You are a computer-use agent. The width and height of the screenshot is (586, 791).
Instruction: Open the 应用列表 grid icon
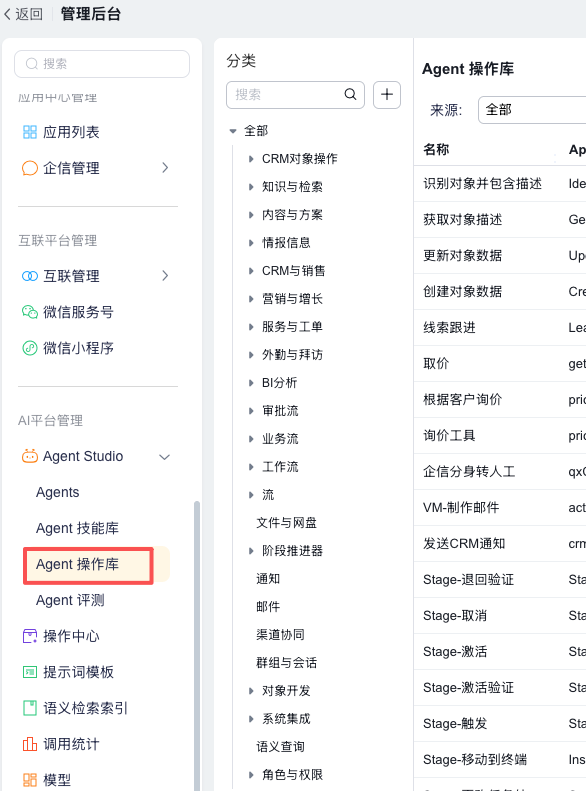point(30,132)
